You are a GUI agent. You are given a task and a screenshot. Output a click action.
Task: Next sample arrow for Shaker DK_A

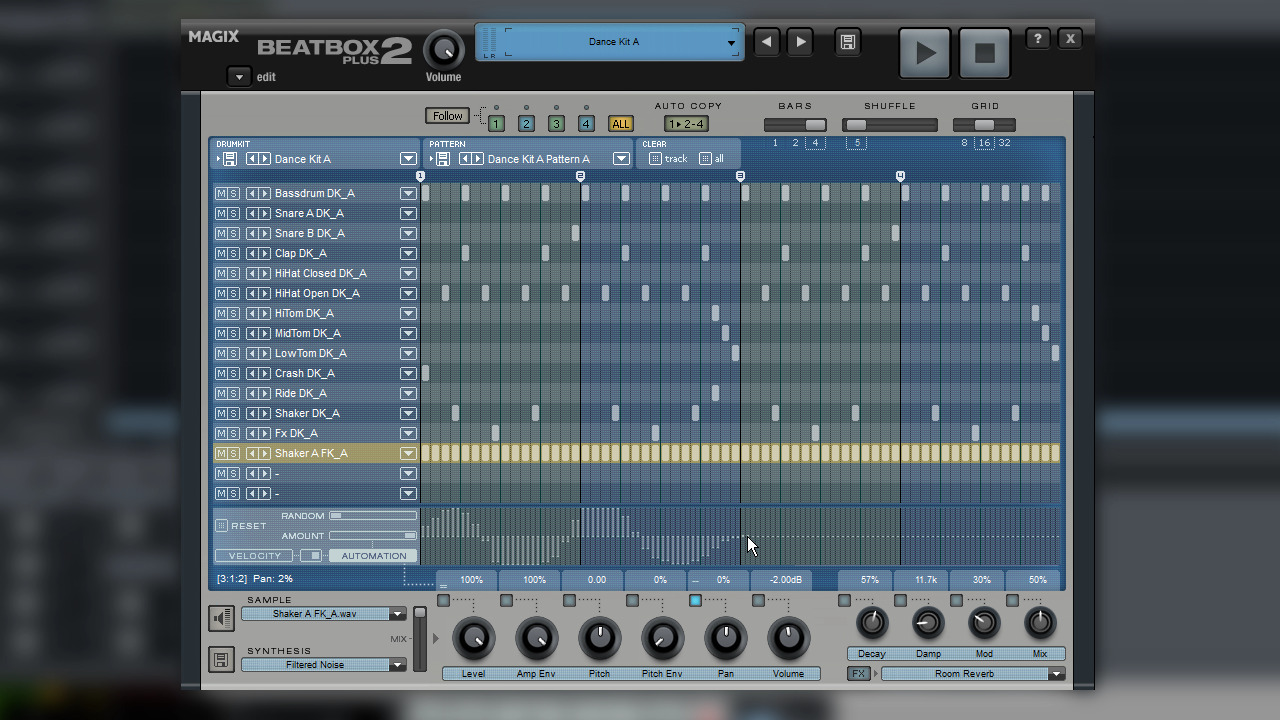click(265, 413)
